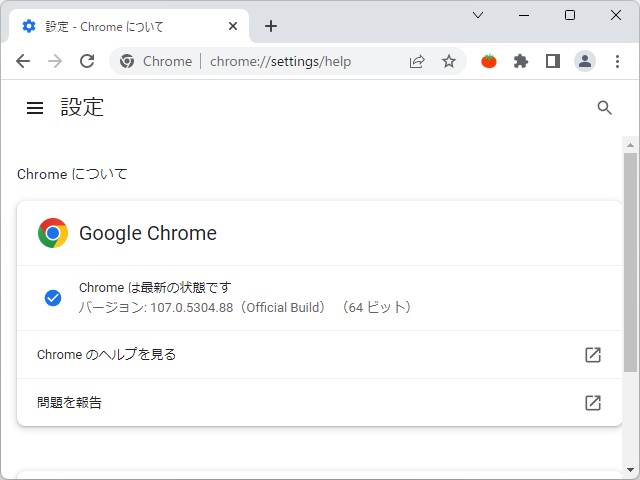Click the version text 107.0.5304.88

click(x=191, y=307)
